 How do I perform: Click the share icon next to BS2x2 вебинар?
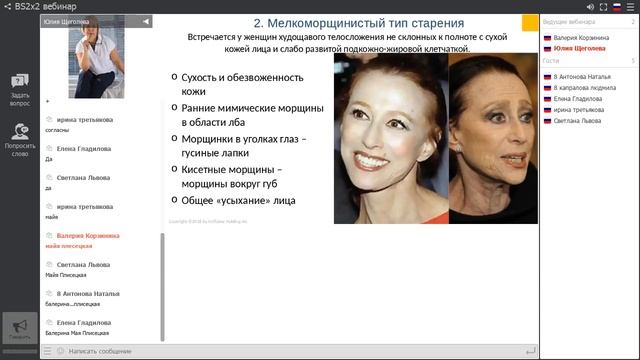[7, 7]
